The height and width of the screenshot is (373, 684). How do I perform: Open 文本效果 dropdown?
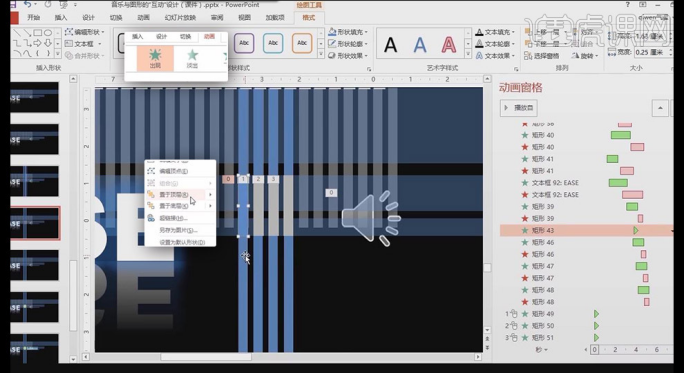pos(495,55)
